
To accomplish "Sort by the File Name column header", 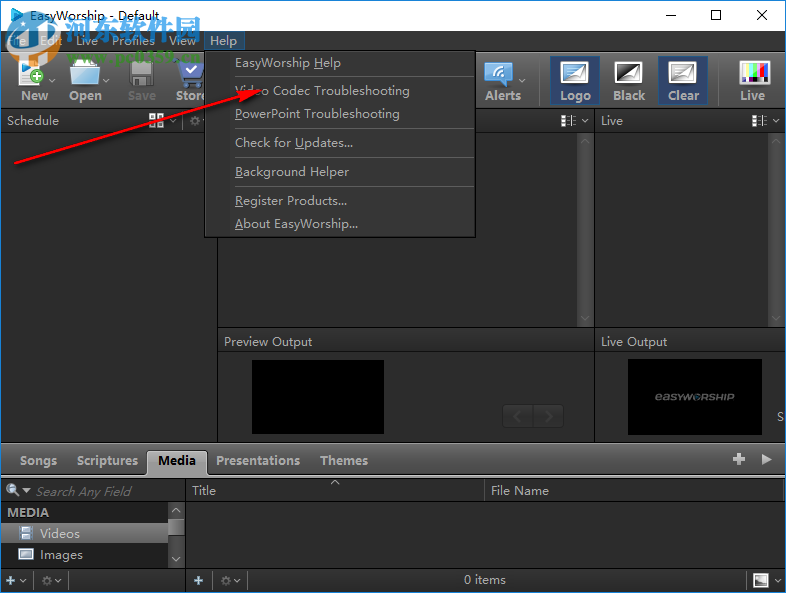I will point(634,491).
